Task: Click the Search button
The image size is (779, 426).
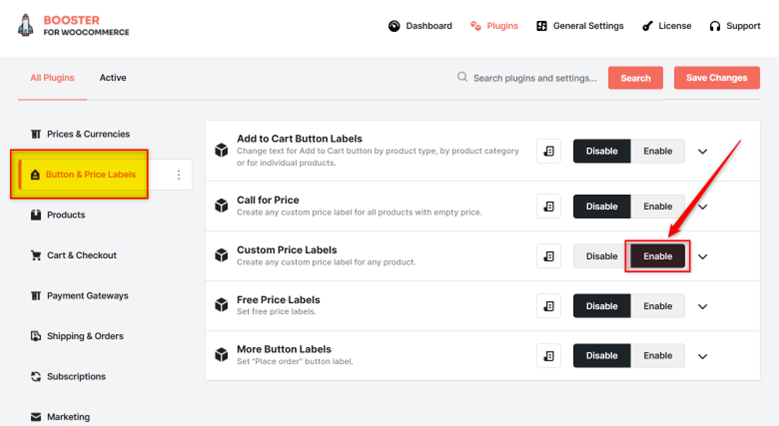Action: (635, 78)
